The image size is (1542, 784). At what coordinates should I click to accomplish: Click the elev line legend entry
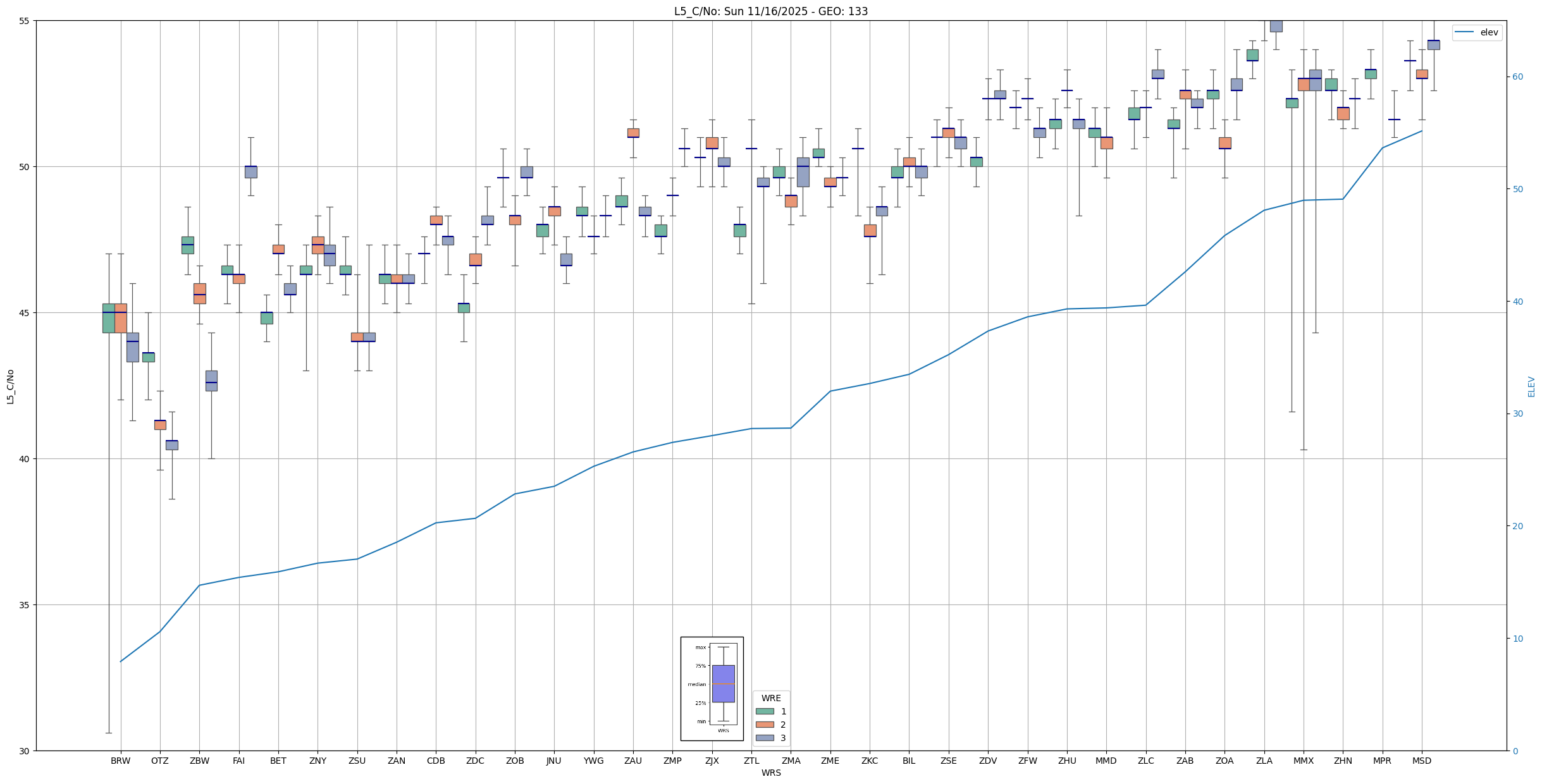pos(1476,33)
